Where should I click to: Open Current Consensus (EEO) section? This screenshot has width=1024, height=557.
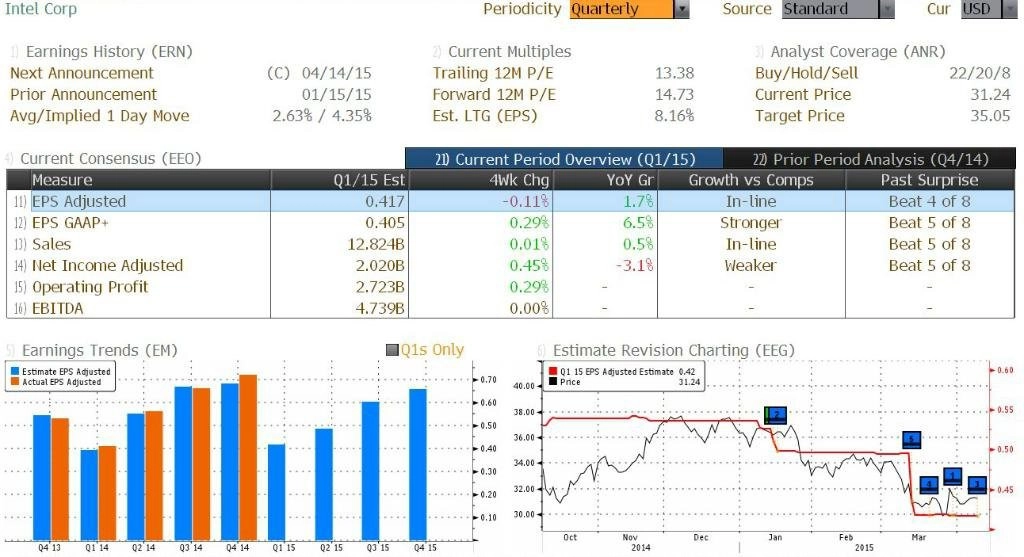[x=110, y=159]
